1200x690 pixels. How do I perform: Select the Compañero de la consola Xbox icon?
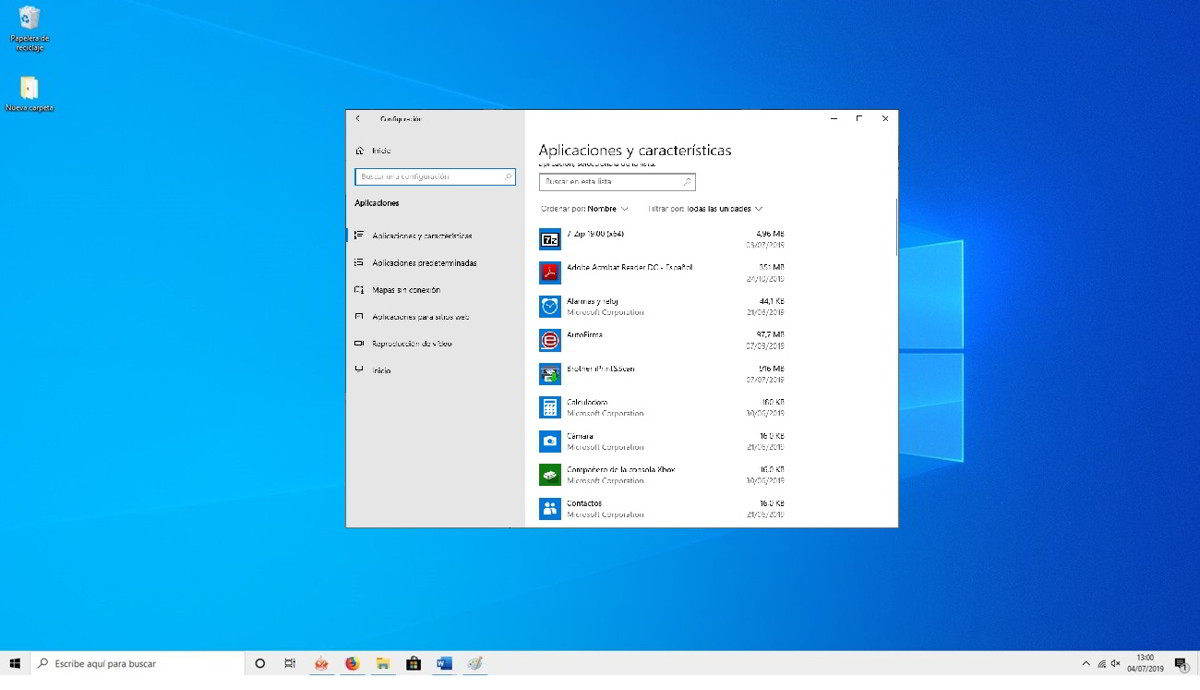(550, 475)
